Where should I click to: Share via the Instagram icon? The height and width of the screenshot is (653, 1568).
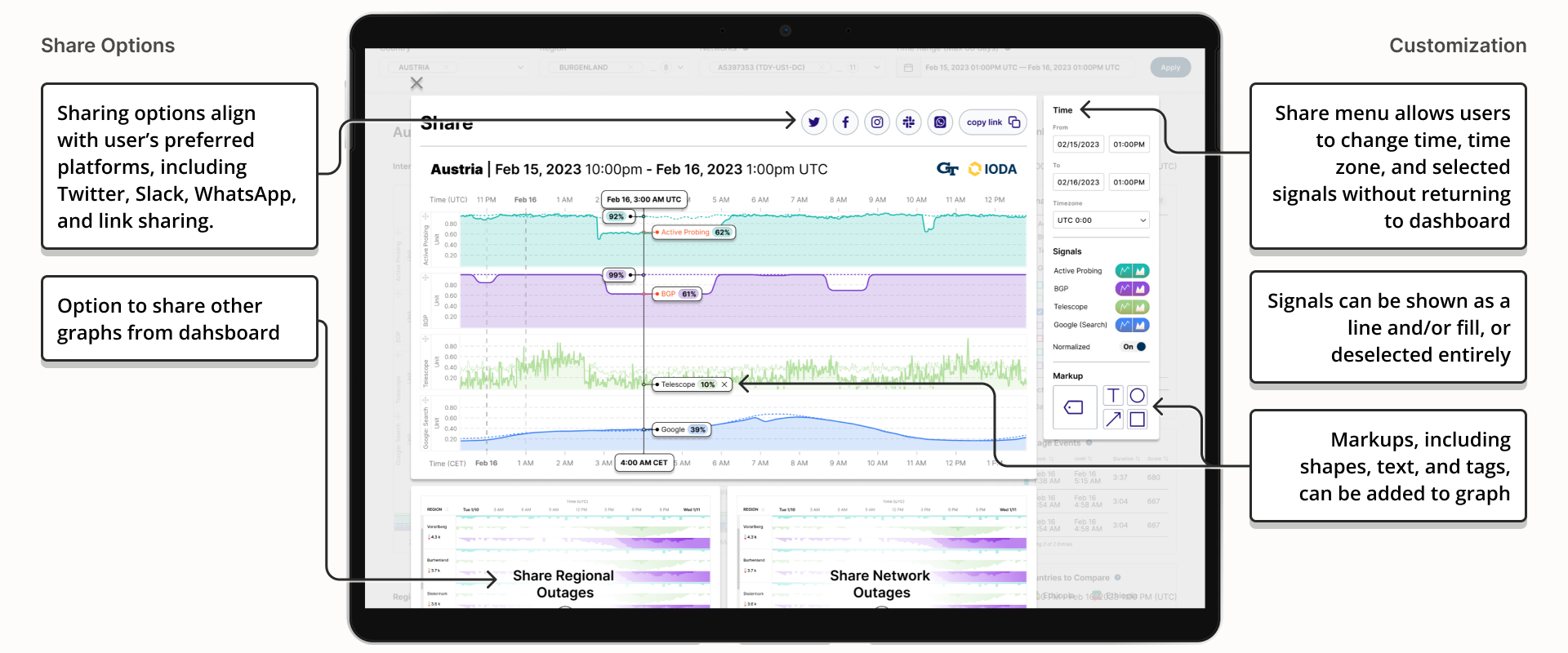pos(877,122)
